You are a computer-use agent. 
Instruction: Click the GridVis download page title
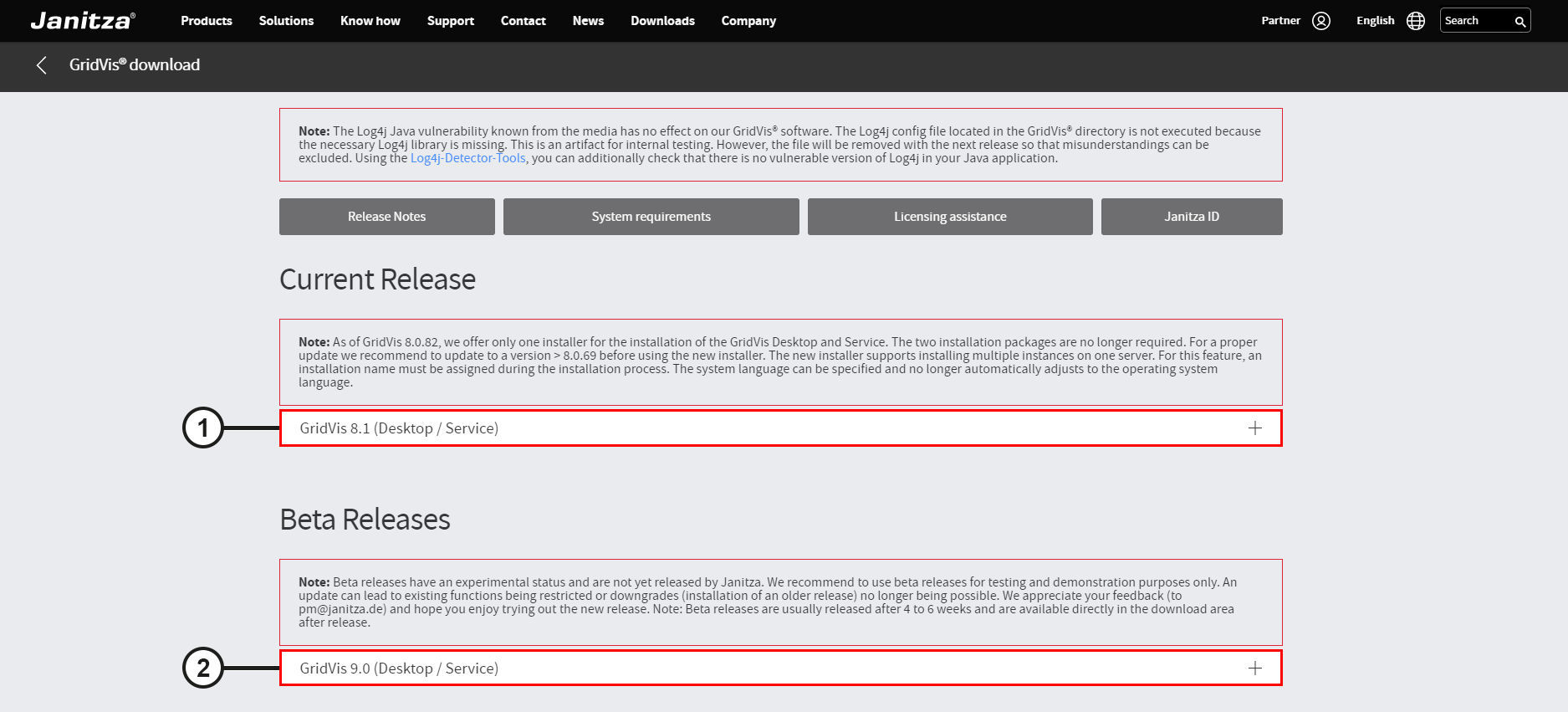135,65
